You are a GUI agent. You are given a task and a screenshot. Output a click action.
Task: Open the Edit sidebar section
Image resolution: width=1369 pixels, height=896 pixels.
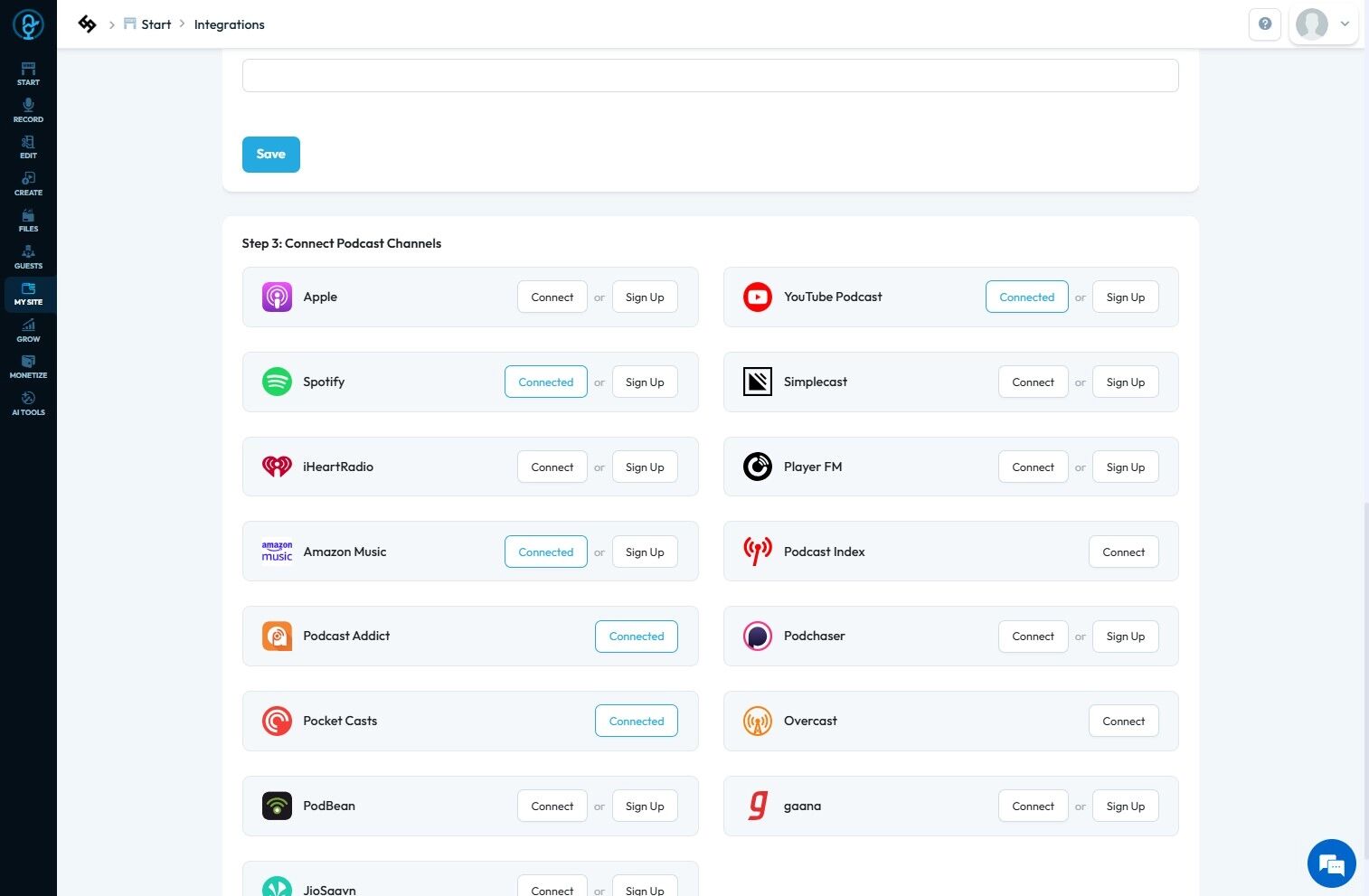28,147
